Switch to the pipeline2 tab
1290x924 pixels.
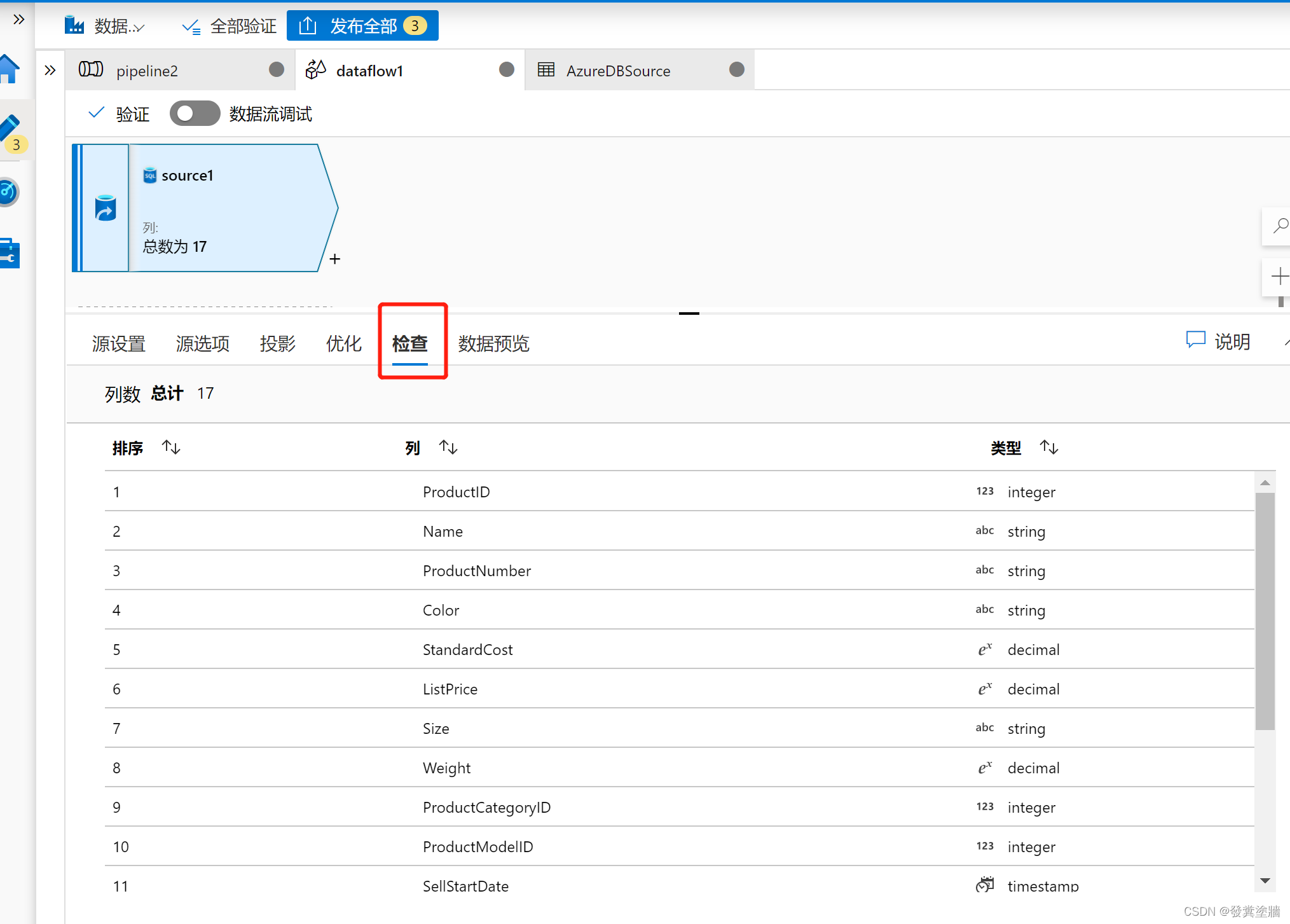tap(148, 71)
